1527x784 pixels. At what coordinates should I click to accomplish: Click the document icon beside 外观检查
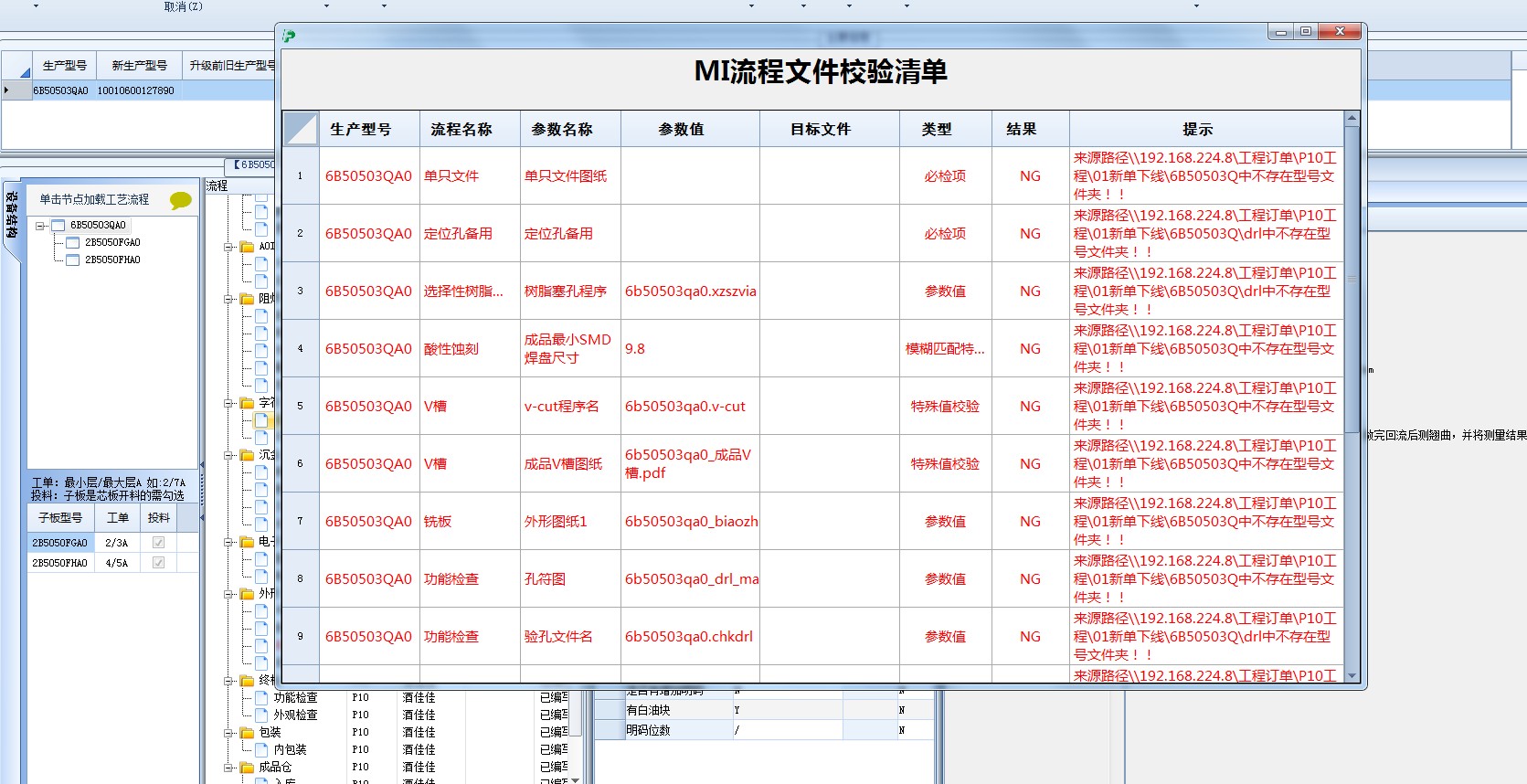coord(261,715)
